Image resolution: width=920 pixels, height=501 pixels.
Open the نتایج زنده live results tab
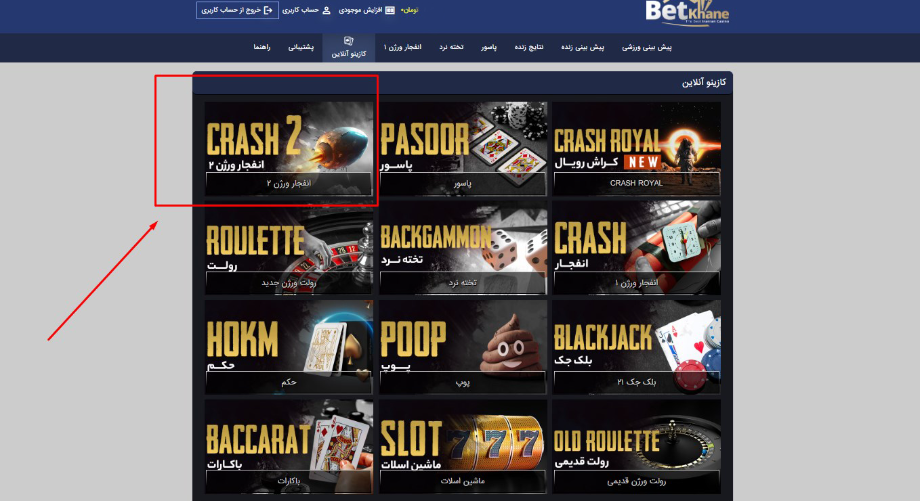click(529, 47)
